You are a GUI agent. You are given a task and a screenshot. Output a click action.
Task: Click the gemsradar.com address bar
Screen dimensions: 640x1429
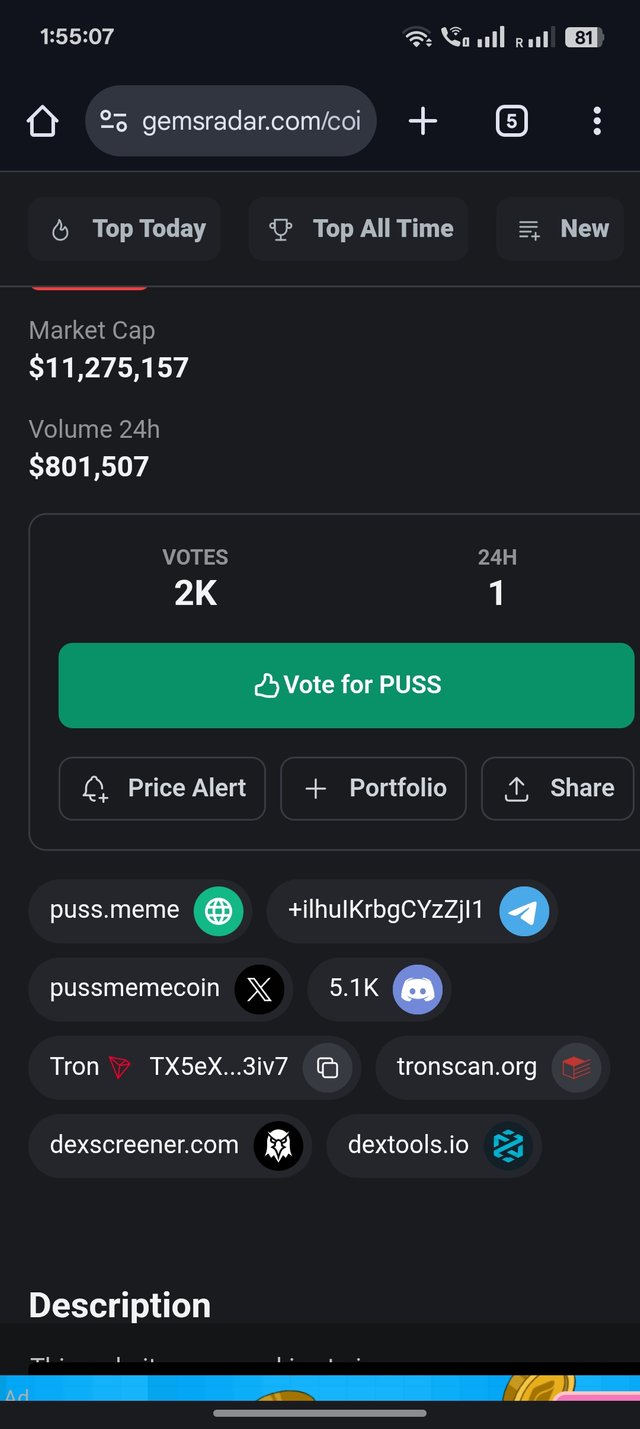(x=231, y=122)
